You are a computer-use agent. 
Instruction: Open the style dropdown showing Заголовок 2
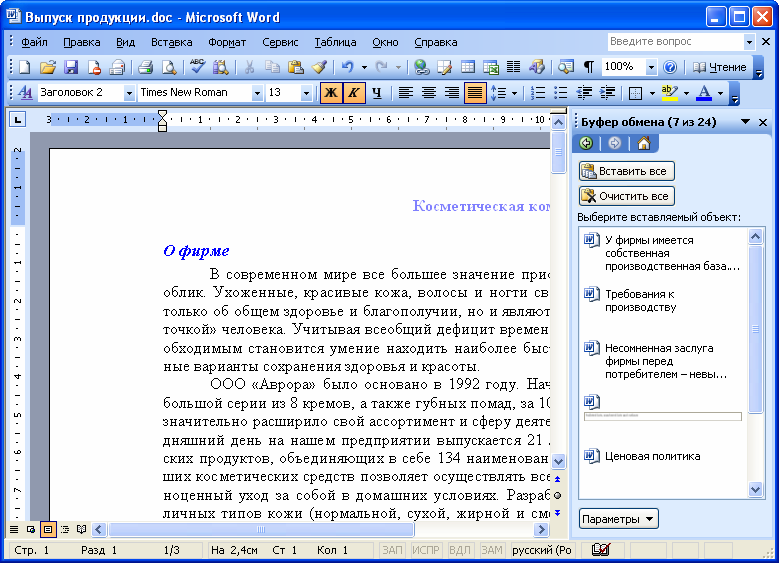tap(129, 93)
